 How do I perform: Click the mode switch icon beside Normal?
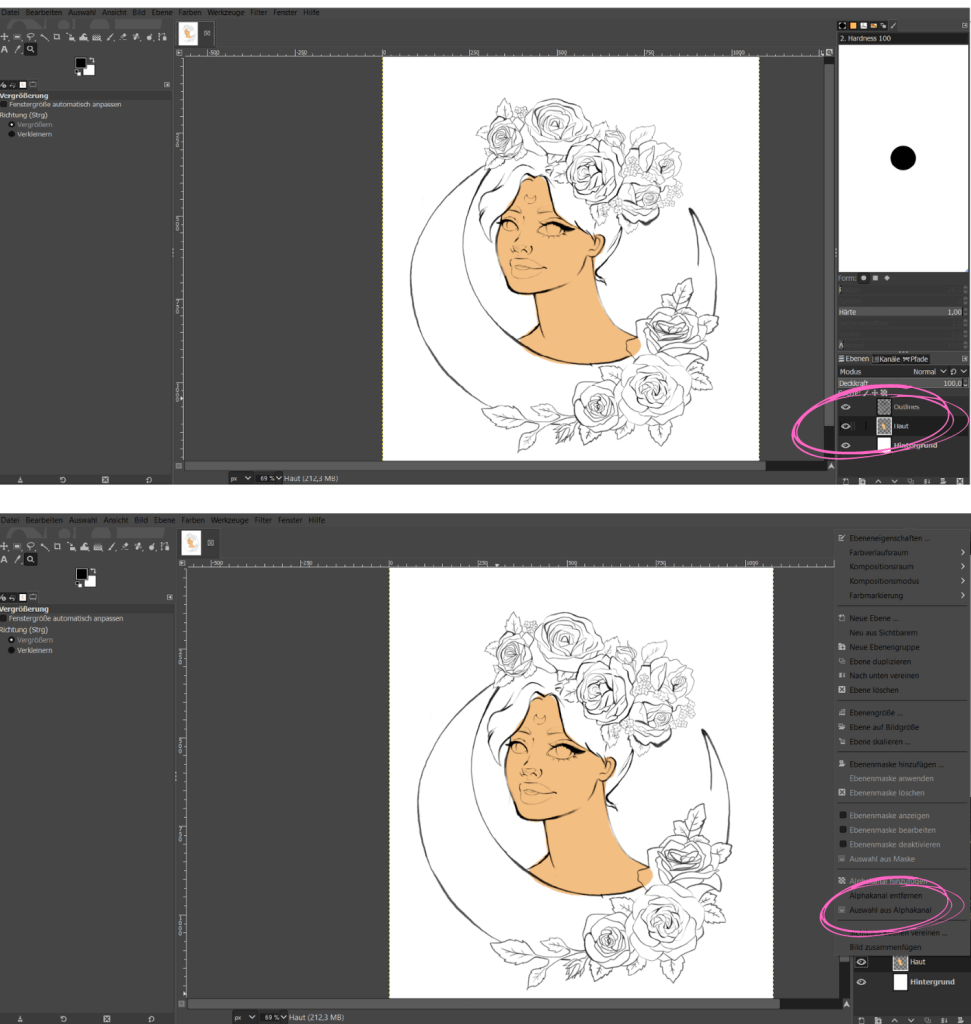pyautogui.click(x=953, y=371)
